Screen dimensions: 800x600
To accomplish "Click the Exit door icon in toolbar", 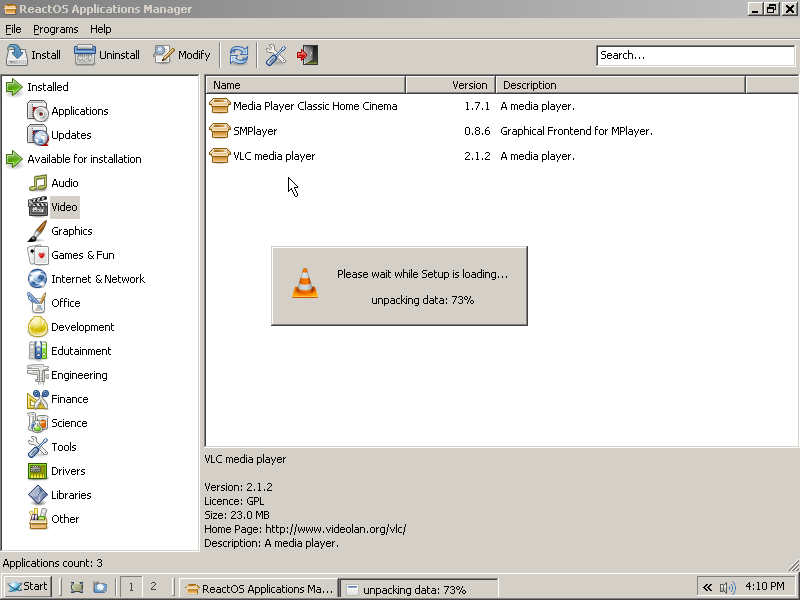I will tap(307, 55).
